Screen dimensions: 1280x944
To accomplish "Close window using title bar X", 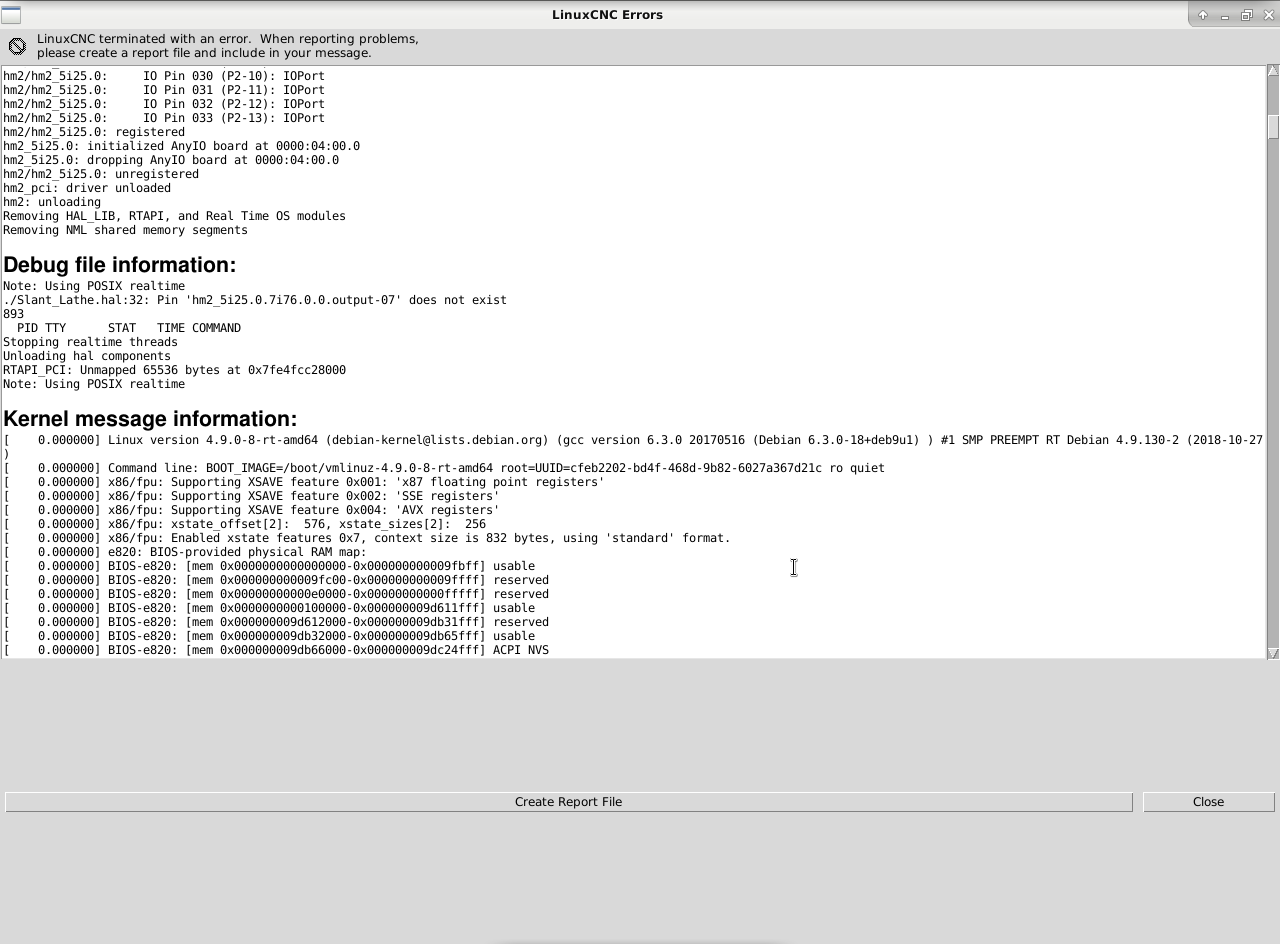I will [1268, 15].
